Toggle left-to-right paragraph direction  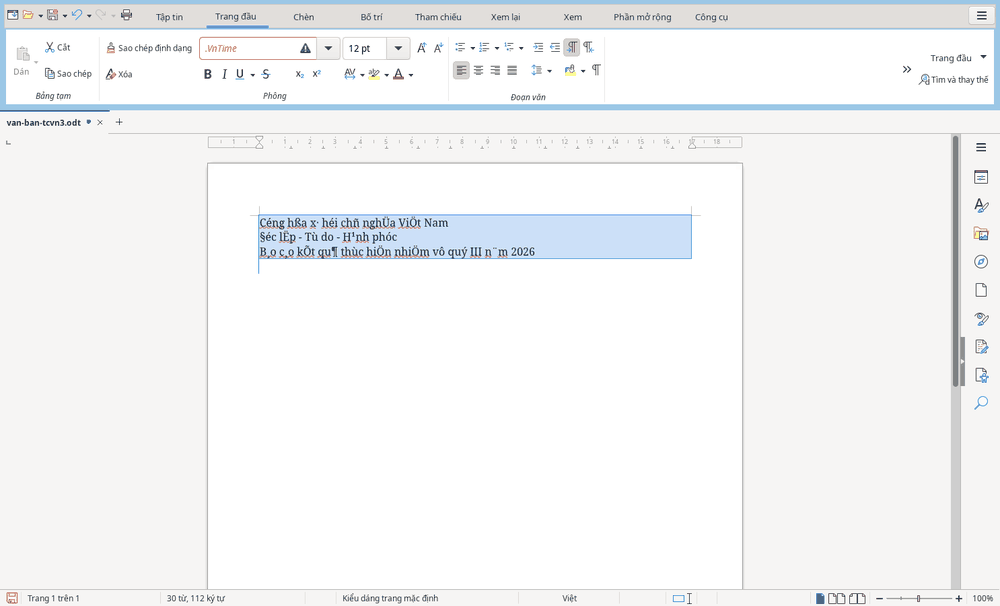(x=571, y=47)
